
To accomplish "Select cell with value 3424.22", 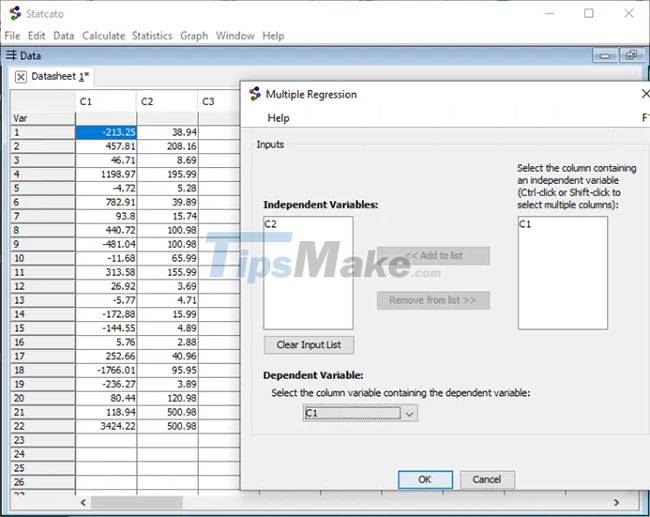I will (106, 426).
